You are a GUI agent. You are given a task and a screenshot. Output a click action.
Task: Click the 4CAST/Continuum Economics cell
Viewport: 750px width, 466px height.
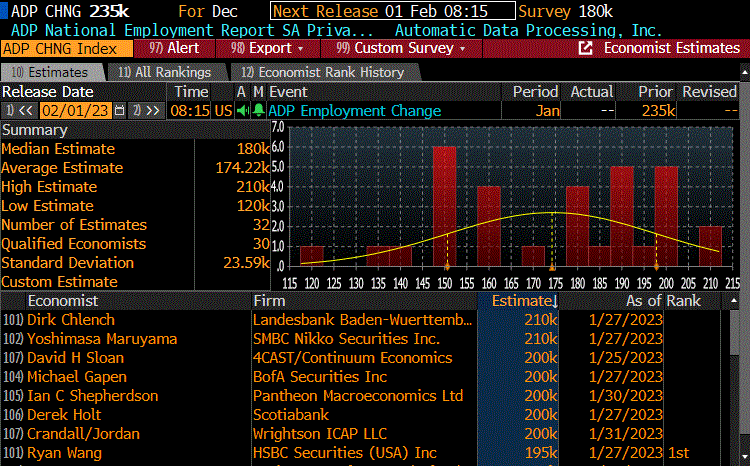[353, 358]
